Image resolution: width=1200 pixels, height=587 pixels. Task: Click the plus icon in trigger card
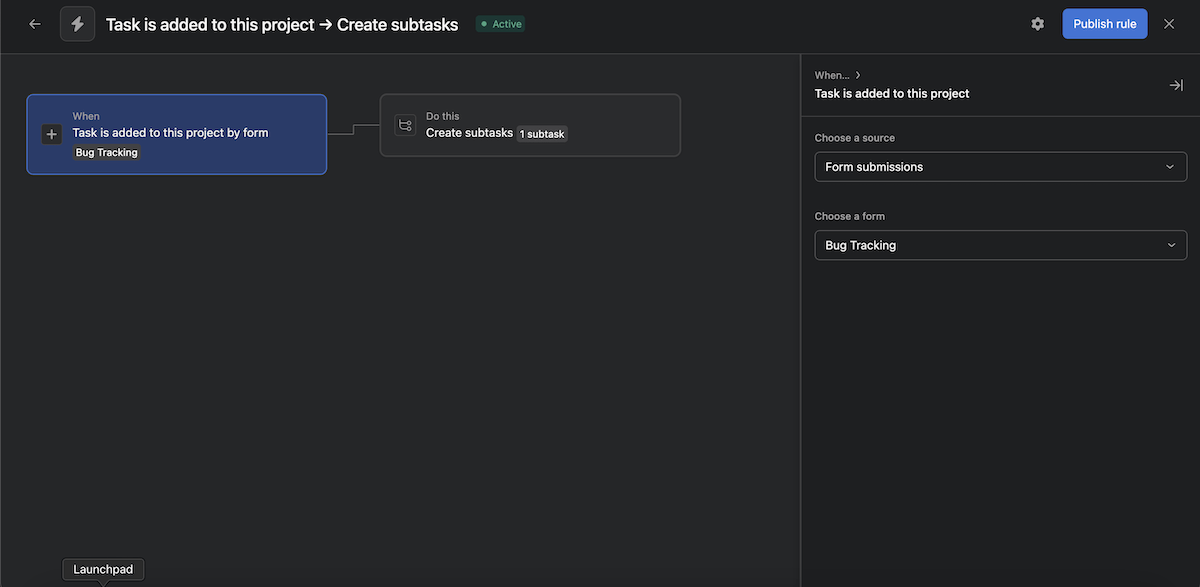tap(52, 134)
